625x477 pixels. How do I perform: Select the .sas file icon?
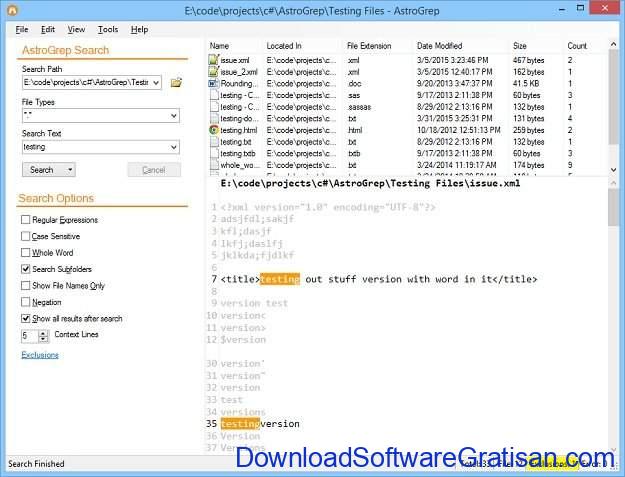(214, 95)
